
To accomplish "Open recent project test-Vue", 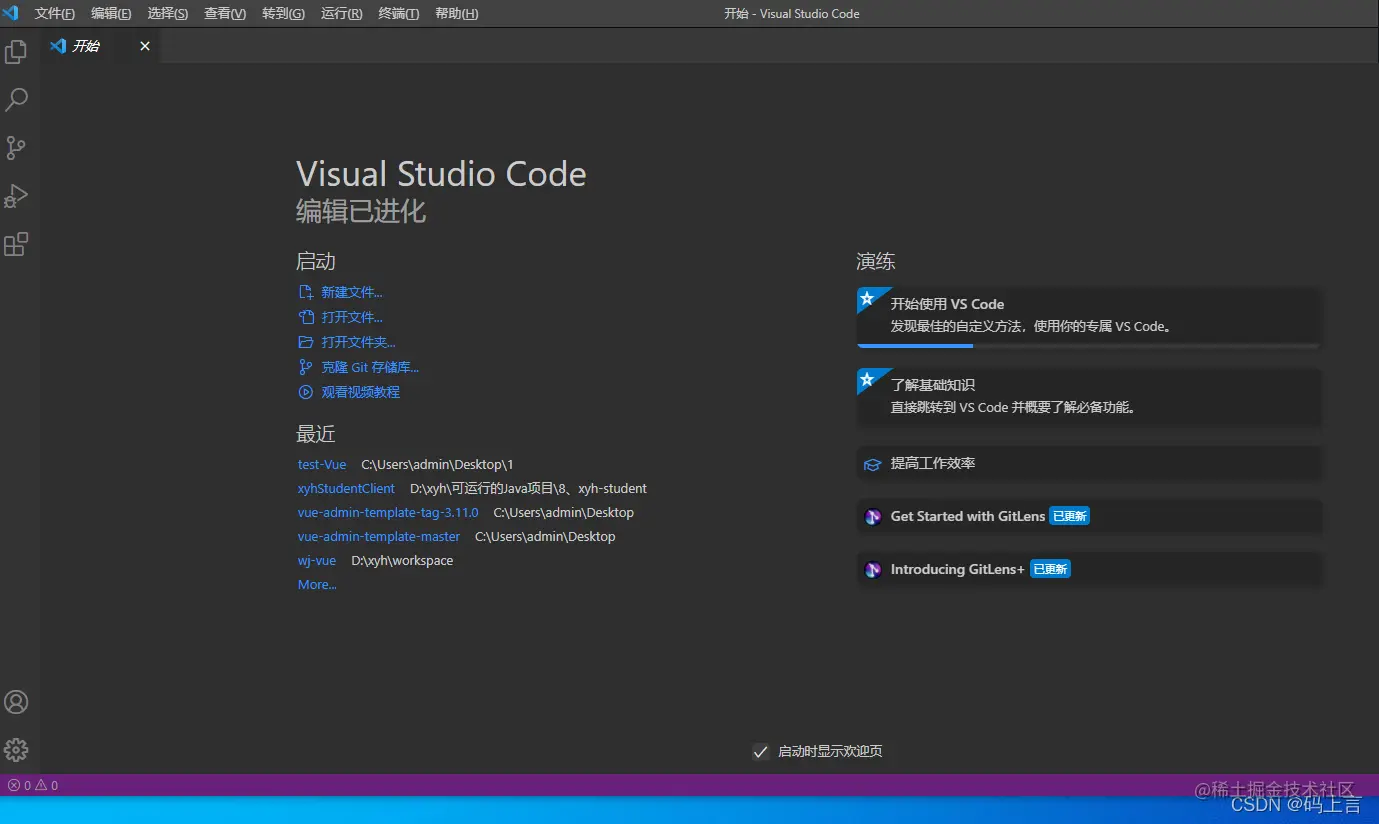I will pyautogui.click(x=322, y=464).
